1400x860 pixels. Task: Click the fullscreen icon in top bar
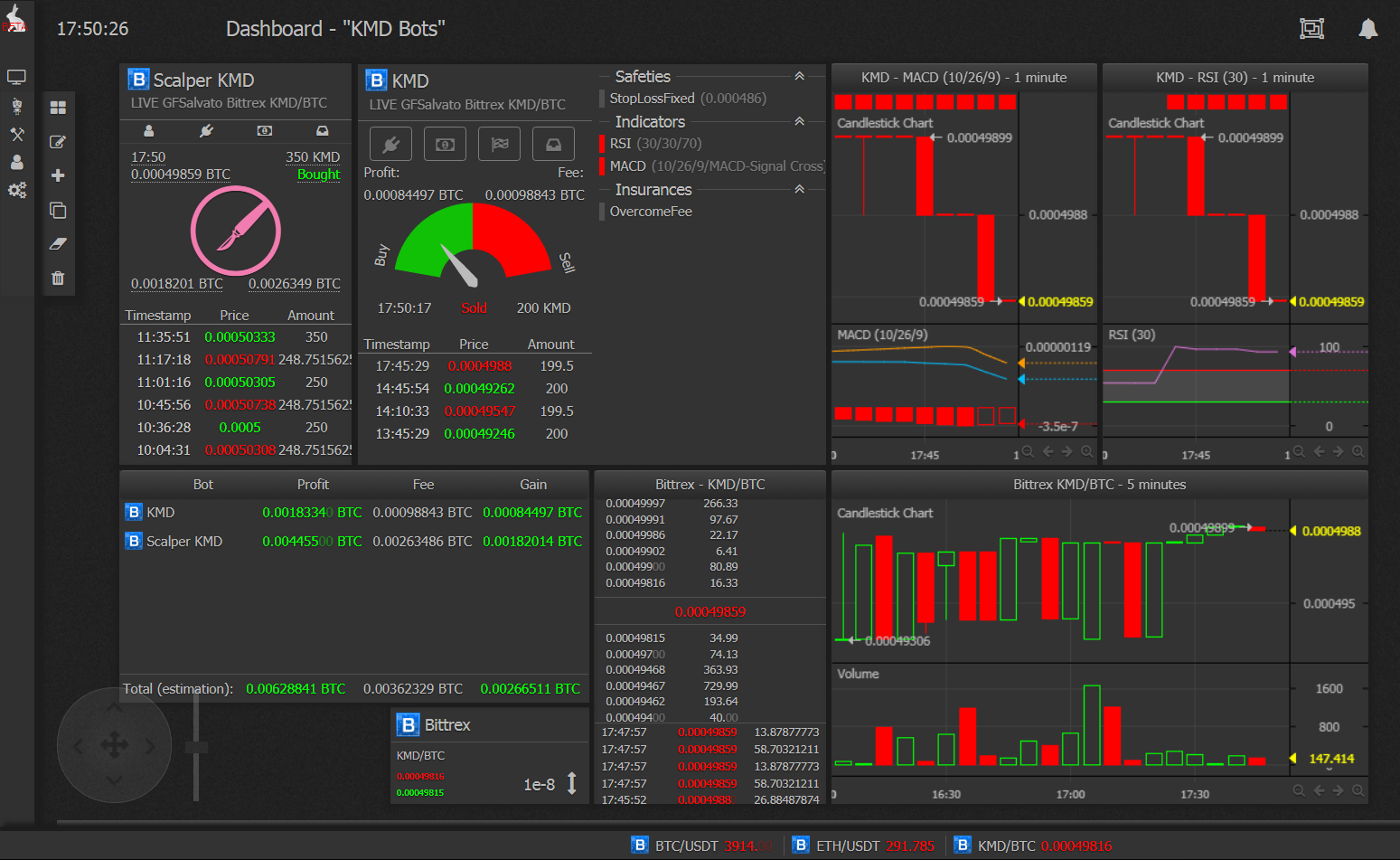[1311, 29]
